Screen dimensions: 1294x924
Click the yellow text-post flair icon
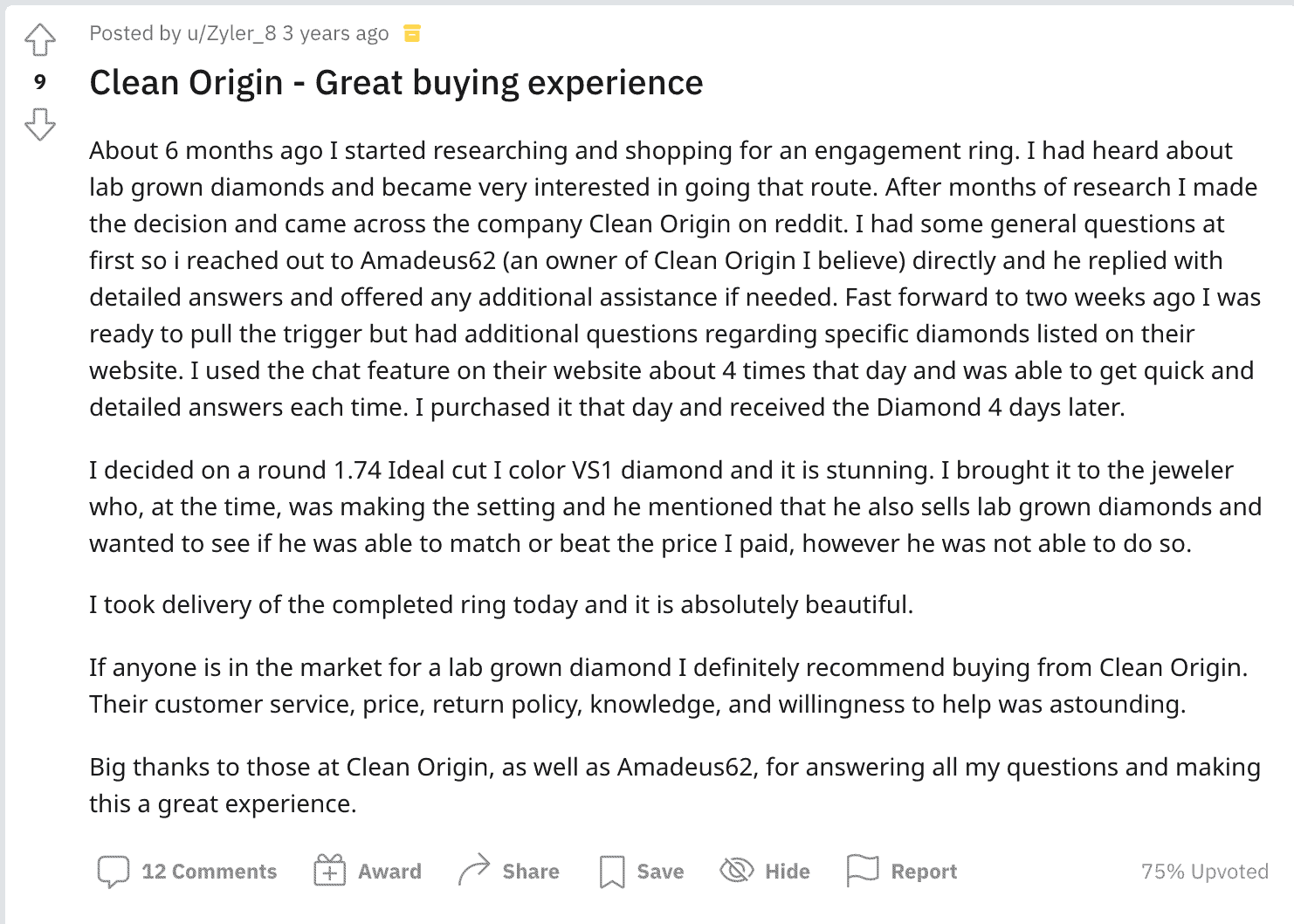(x=414, y=32)
